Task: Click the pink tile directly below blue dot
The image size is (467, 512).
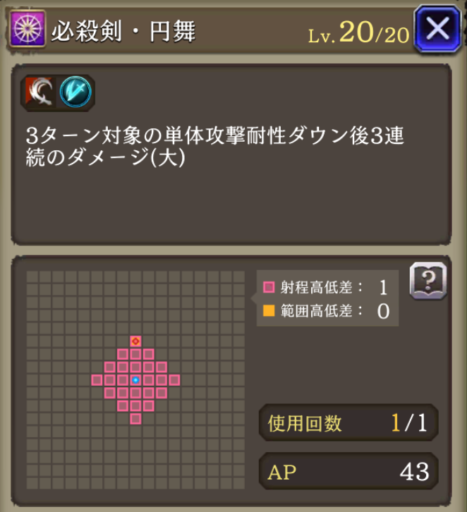Action: coord(135,393)
